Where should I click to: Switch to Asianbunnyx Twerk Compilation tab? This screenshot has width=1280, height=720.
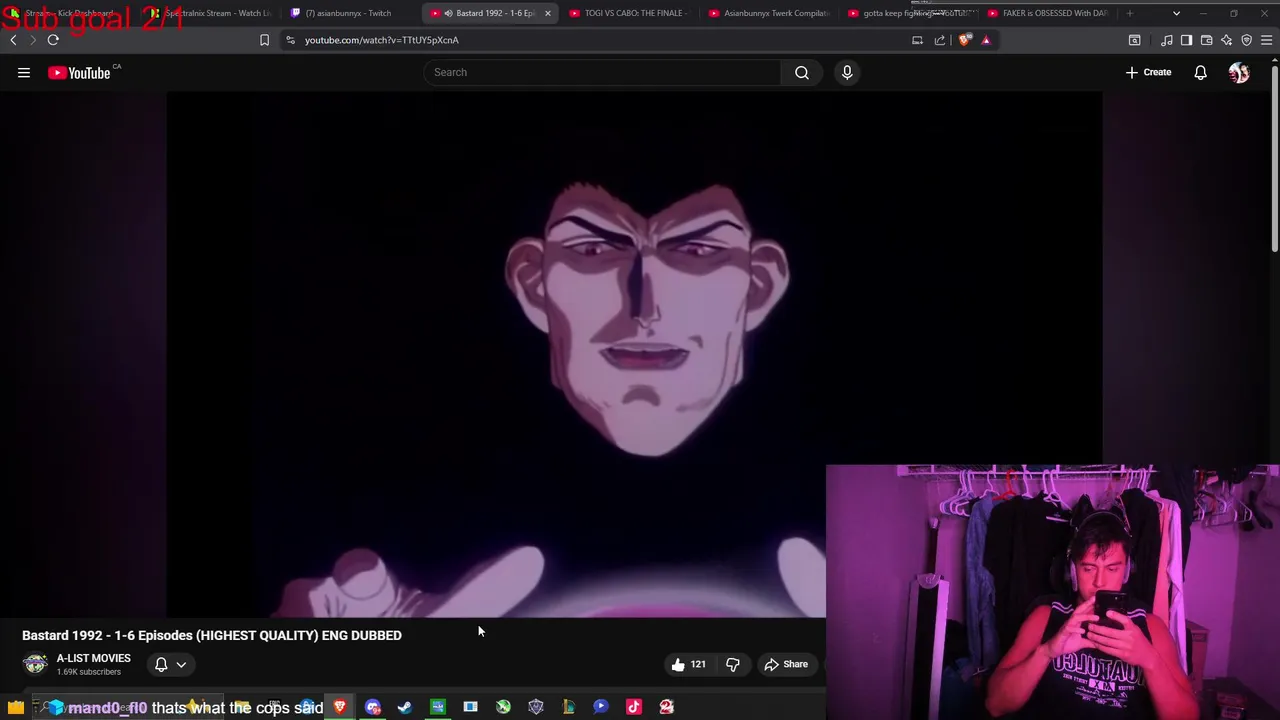pos(767,13)
